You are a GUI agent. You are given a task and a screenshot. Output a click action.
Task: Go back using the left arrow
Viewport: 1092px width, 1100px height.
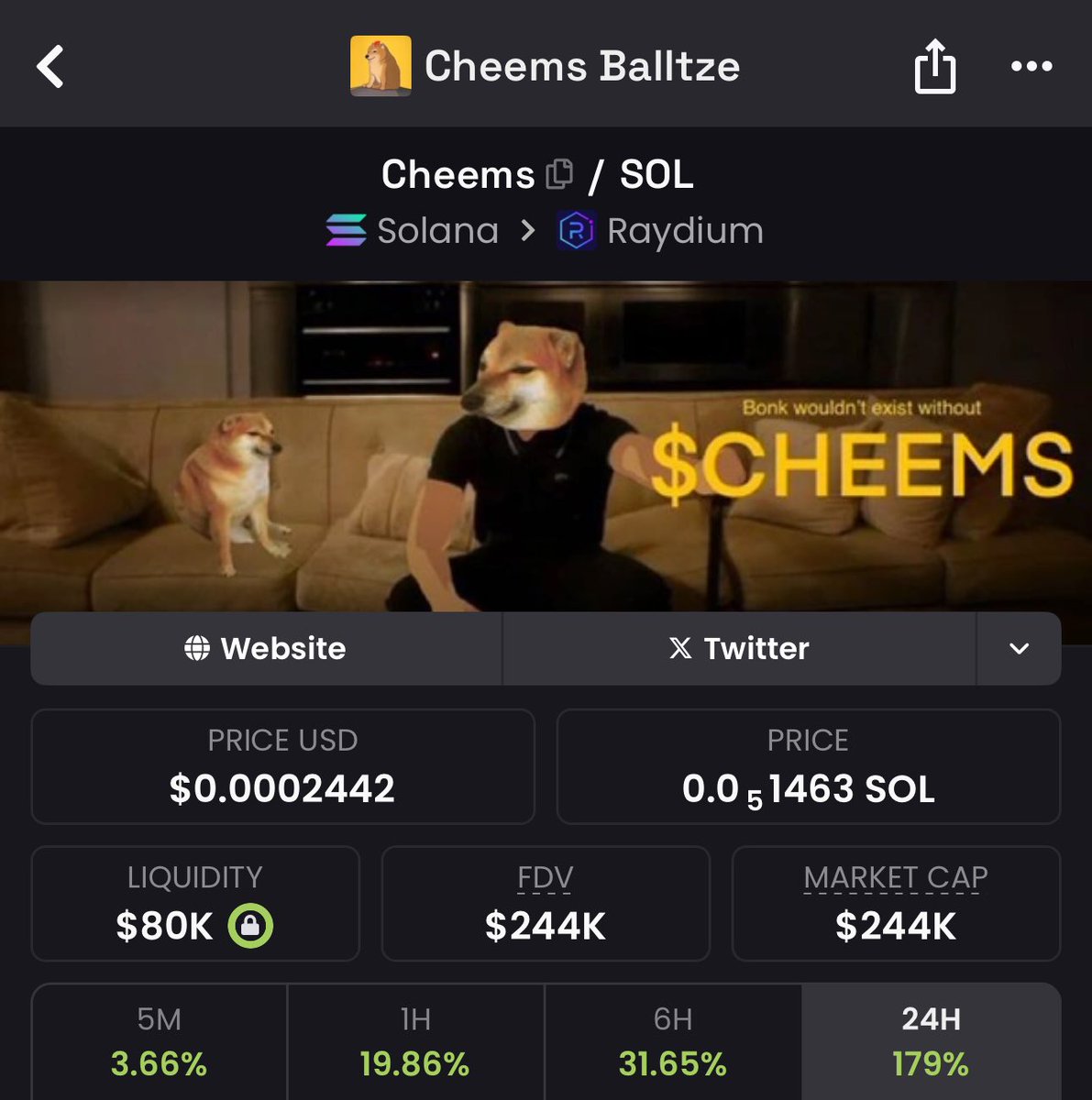pyautogui.click(x=50, y=67)
